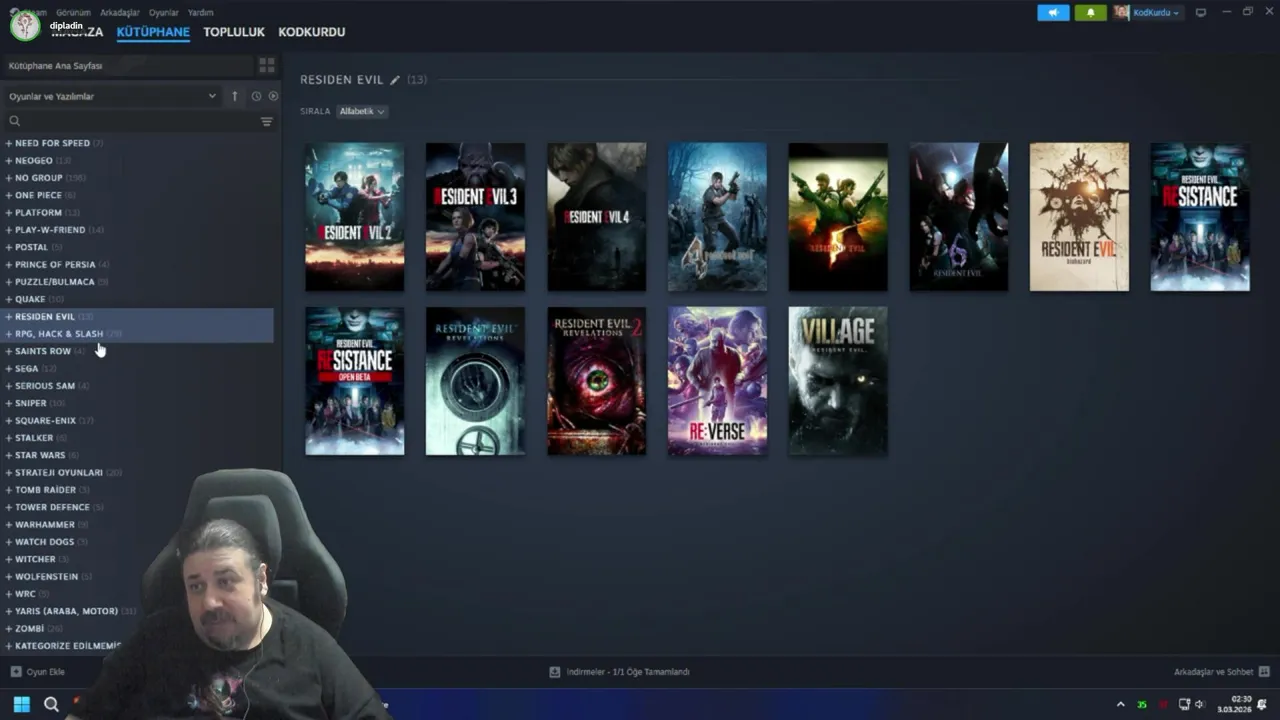
Task: Select the WATCH DOGS collection row
Action: (138, 542)
